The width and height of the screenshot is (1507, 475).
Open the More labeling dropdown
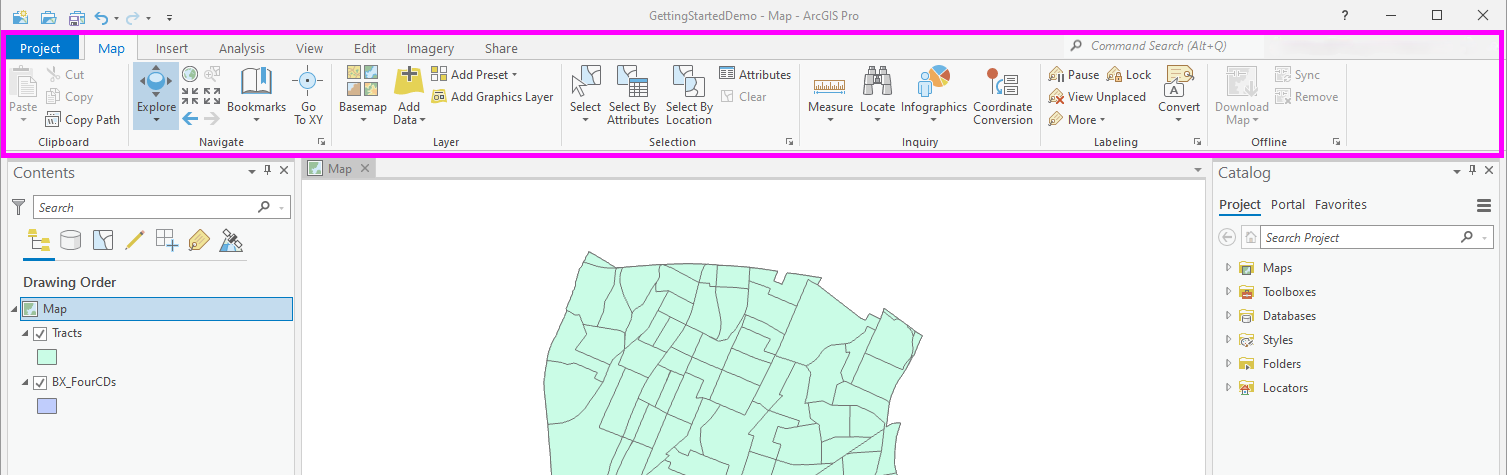tap(1077, 119)
